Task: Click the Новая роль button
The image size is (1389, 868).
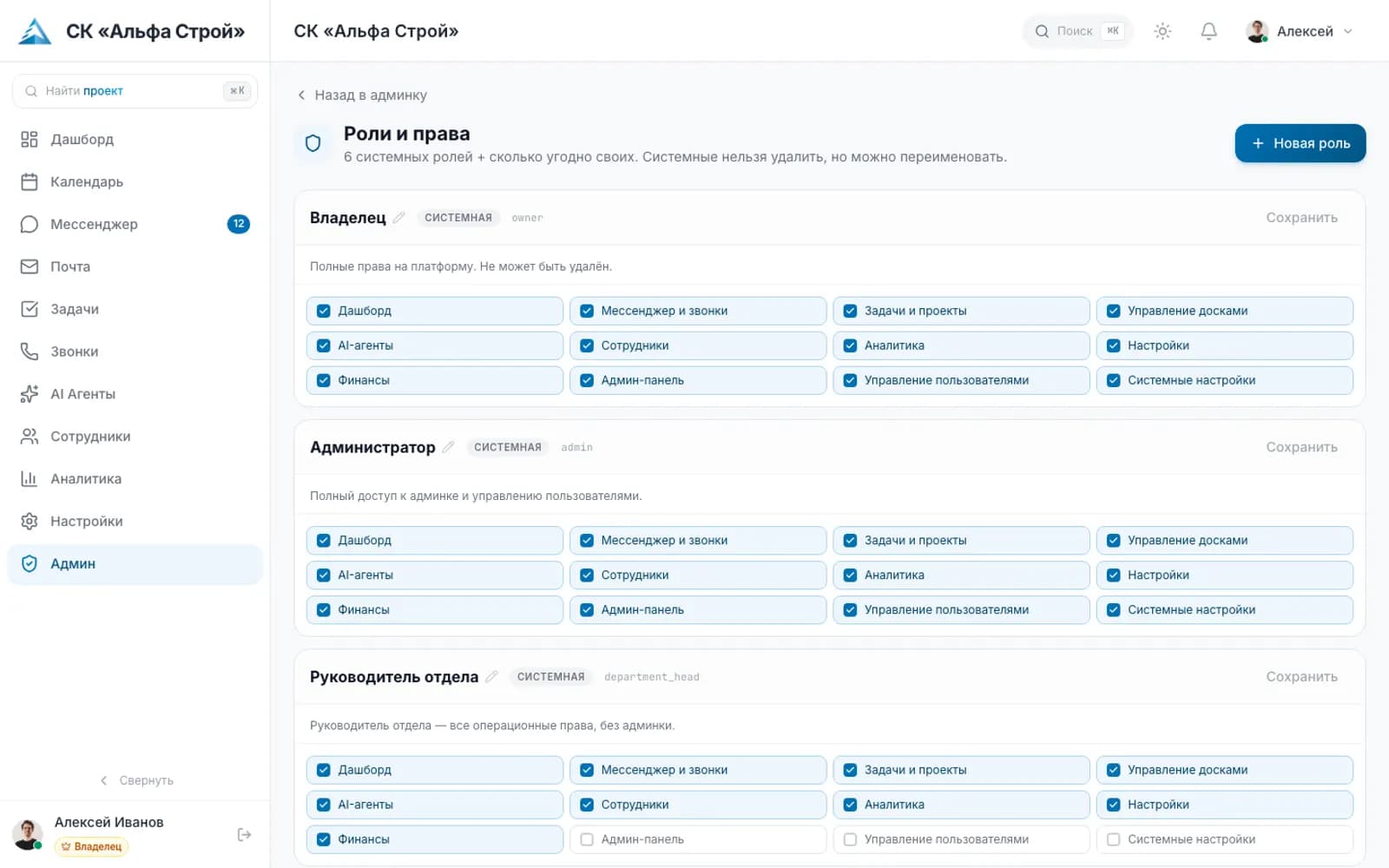Action: pyautogui.click(x=1300, y=143)
